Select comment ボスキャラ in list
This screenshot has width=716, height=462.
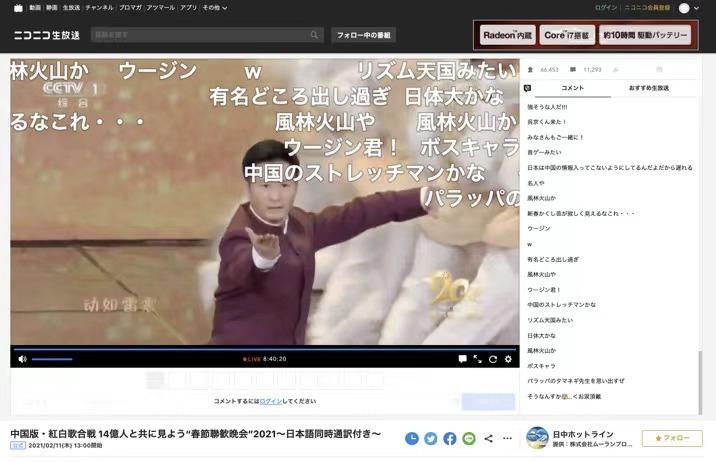tap(541, 366)
